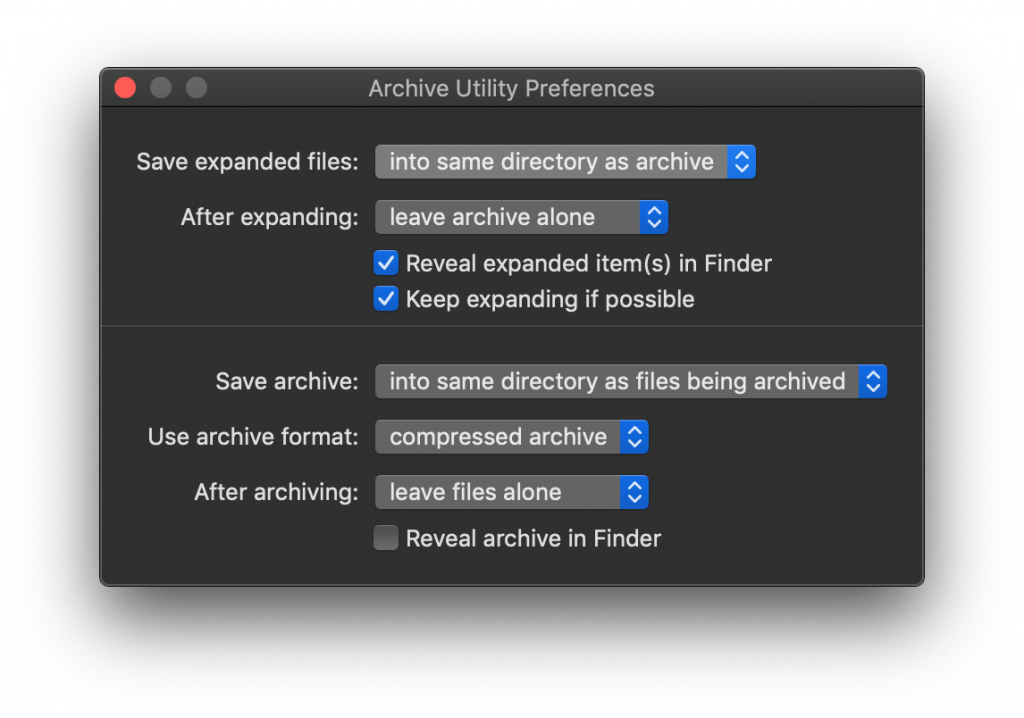Click the empty checkbox square near "Reveal archive in Finder"
Image resolution: width=1024 pixels, height=718 pixels.
pos(386,537)
